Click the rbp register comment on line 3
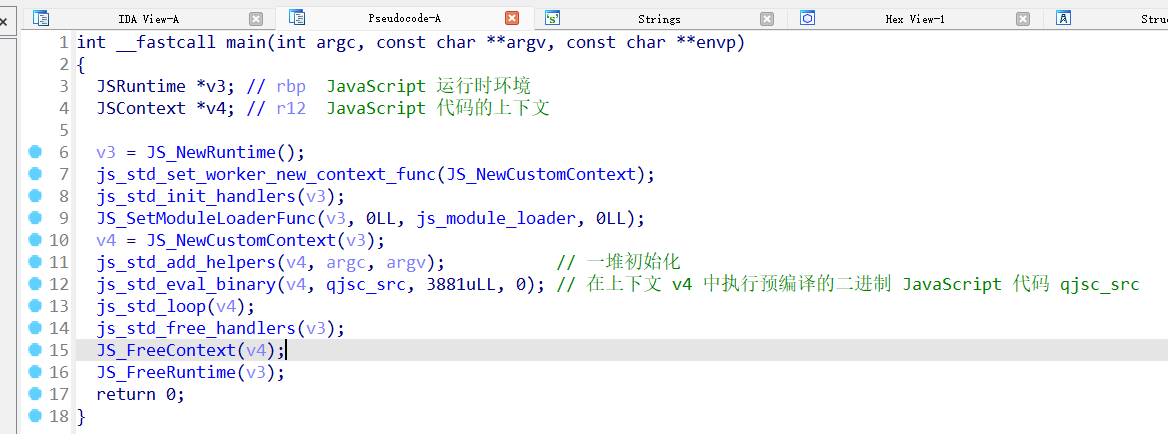The image size is (1168, 434). (x=291, y=87)
